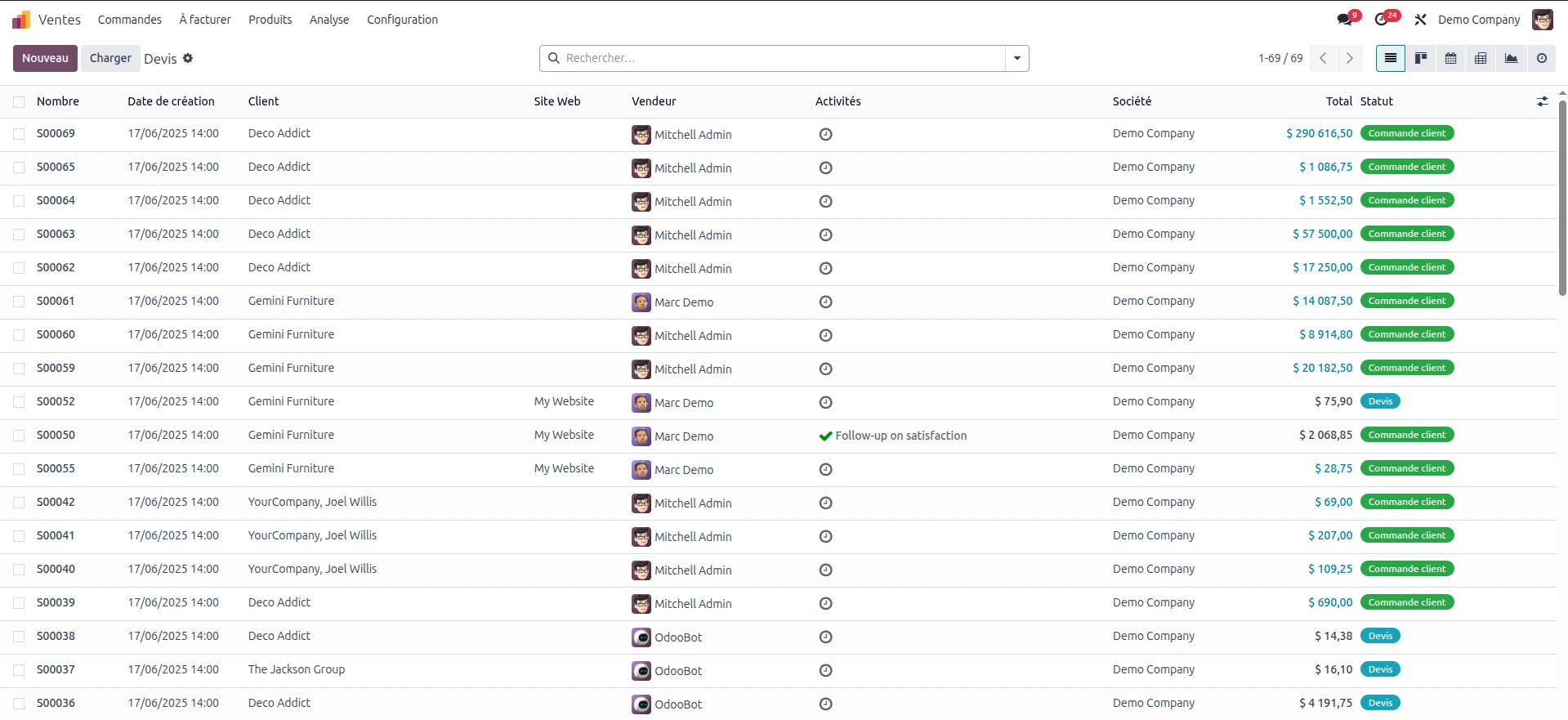Open optional columns settings in table header
Image resolution: width=1568 pixels, height=720 pixels.
[x=1542, y=101]
